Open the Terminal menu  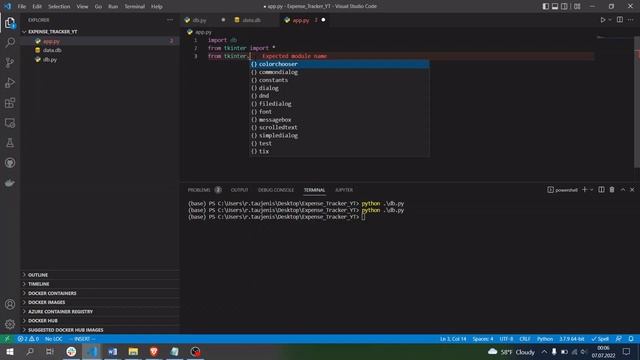(x=134, y=7)
